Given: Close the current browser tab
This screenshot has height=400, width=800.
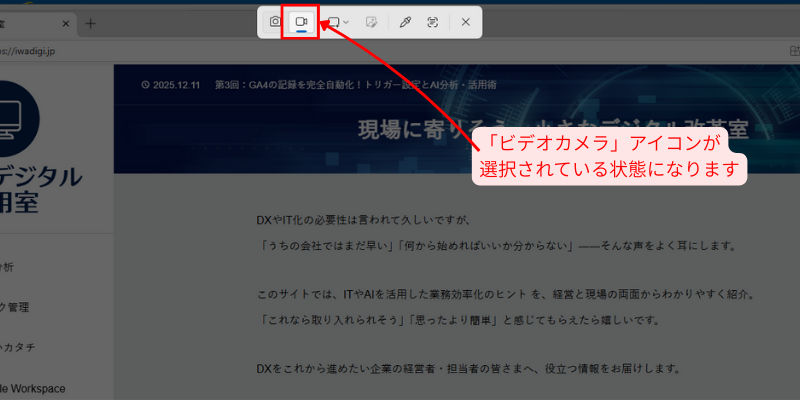Looking at the screenshot, I should [x=66, y=23].
